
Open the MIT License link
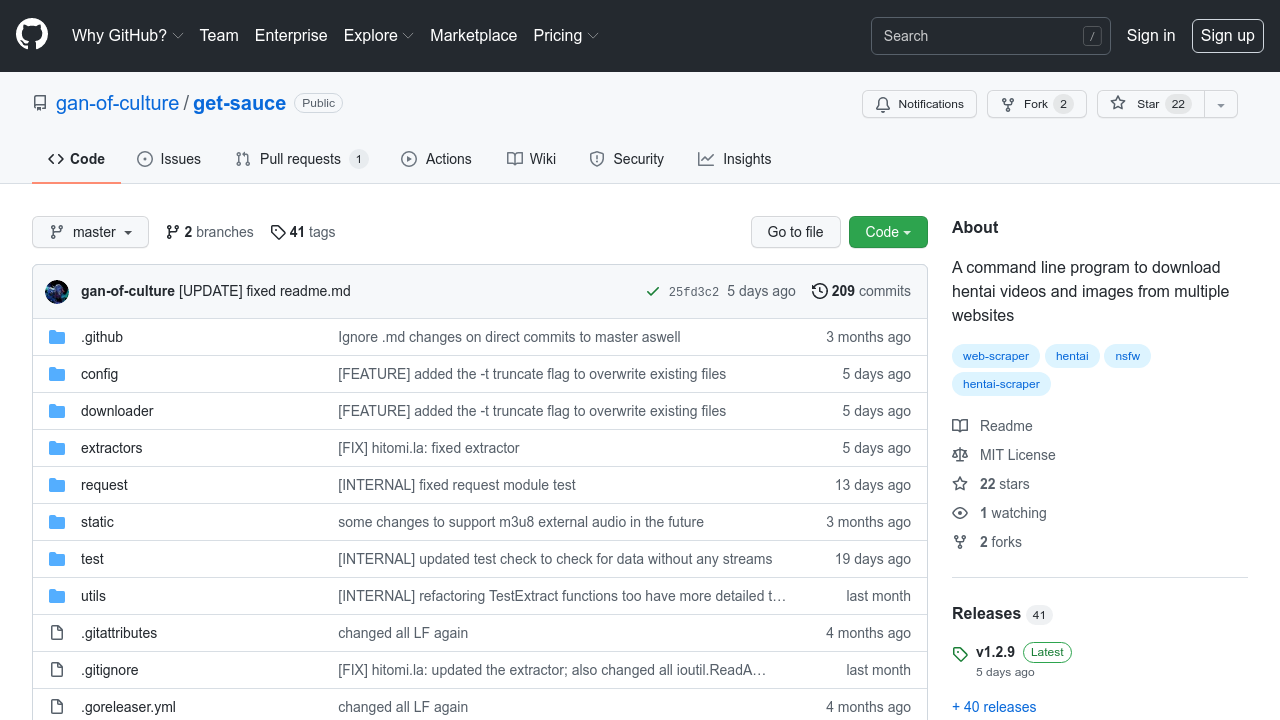[1004, 455]
